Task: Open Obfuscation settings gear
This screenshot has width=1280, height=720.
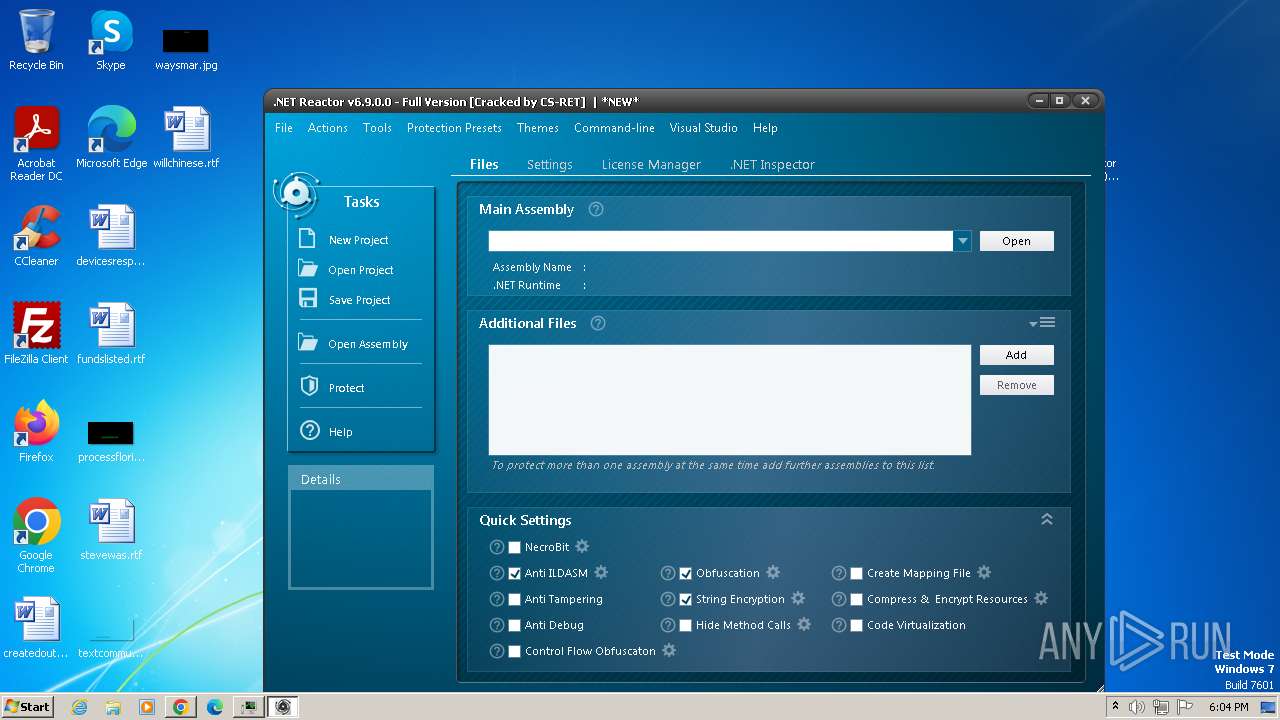Action: (x=773, y=573)
